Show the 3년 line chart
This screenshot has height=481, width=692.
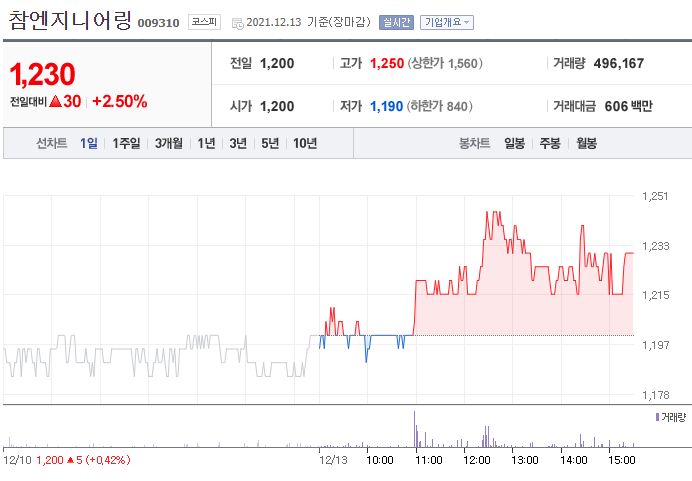(238, 143)
